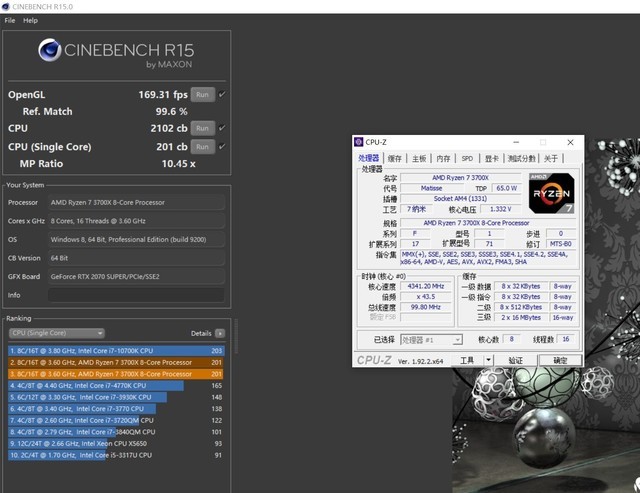This screenshot has height=493, width=640.
Task: Select ranking row Intel Core i7-3770 CPU
Action: (x=116, y=409)
